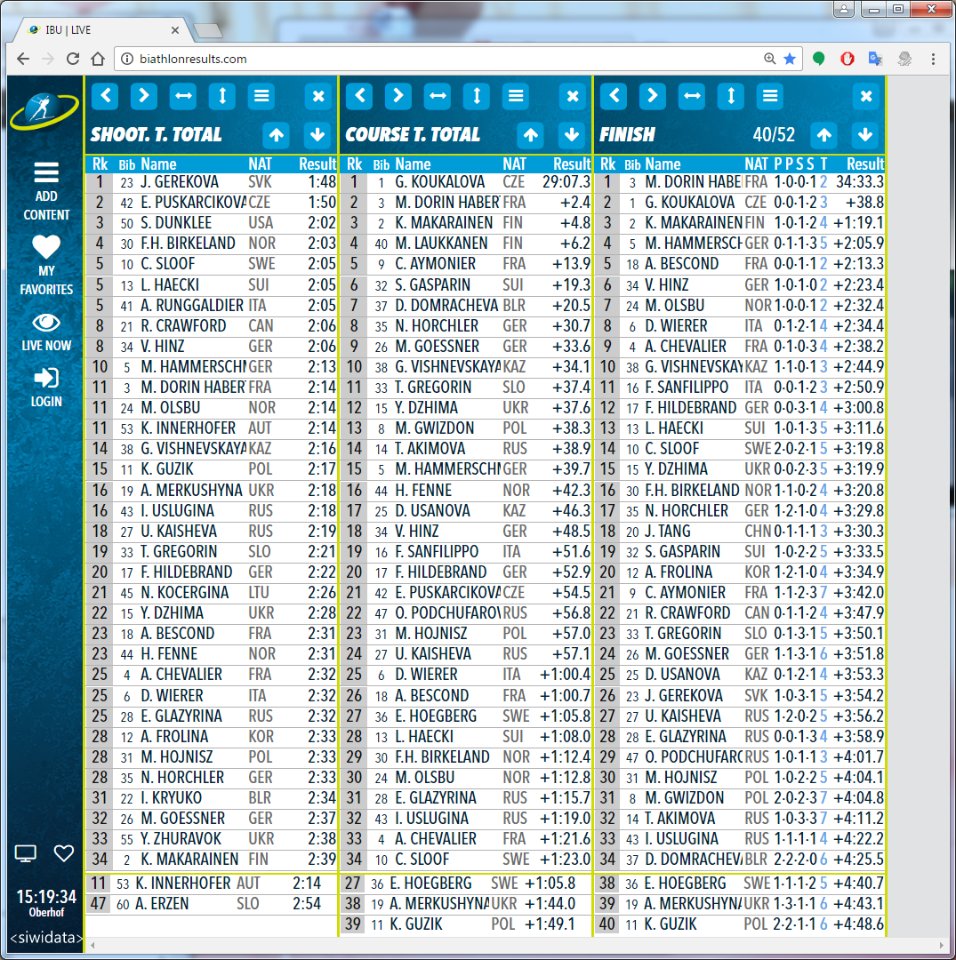Viewport: 956px width, 960px height.
Task: Toggle the Live Now eye view
Action: pyautogui.click(x=46, y=322)
